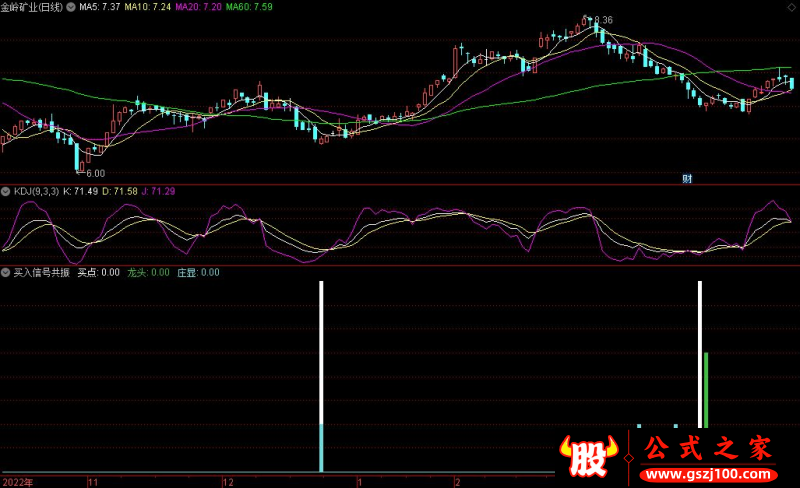Click the diamond separator icon in watermark

click(x=628, y=457)
